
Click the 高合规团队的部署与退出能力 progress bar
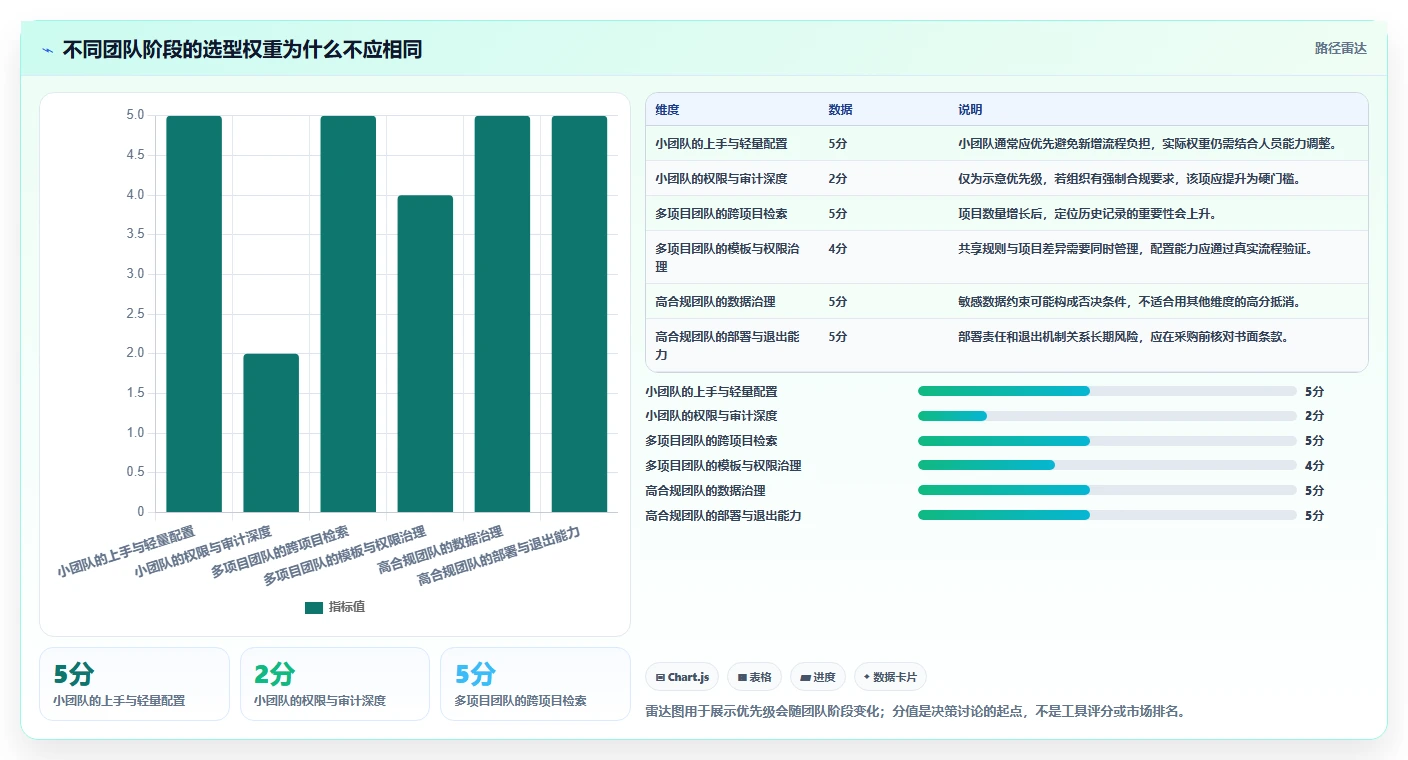[1107, 515]
